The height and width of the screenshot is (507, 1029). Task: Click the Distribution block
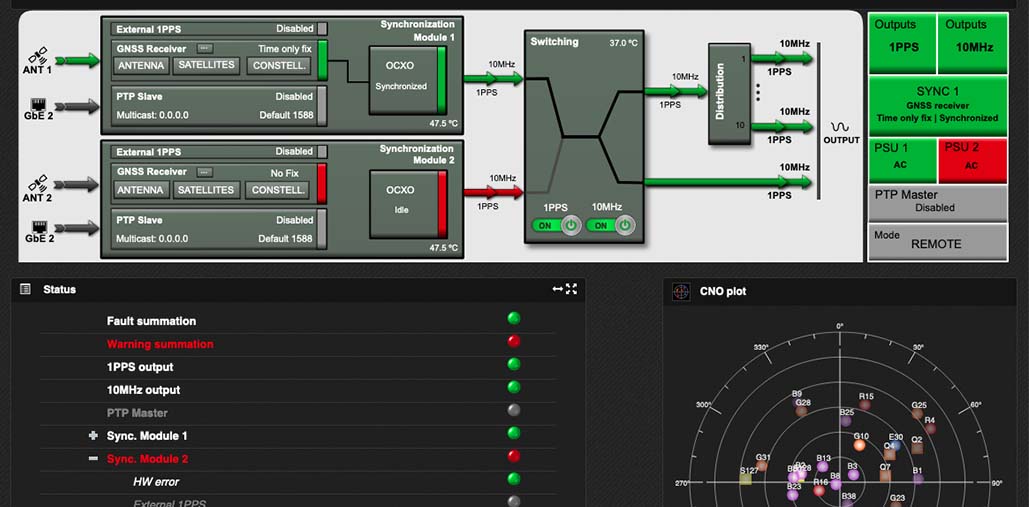click(728, 94)
